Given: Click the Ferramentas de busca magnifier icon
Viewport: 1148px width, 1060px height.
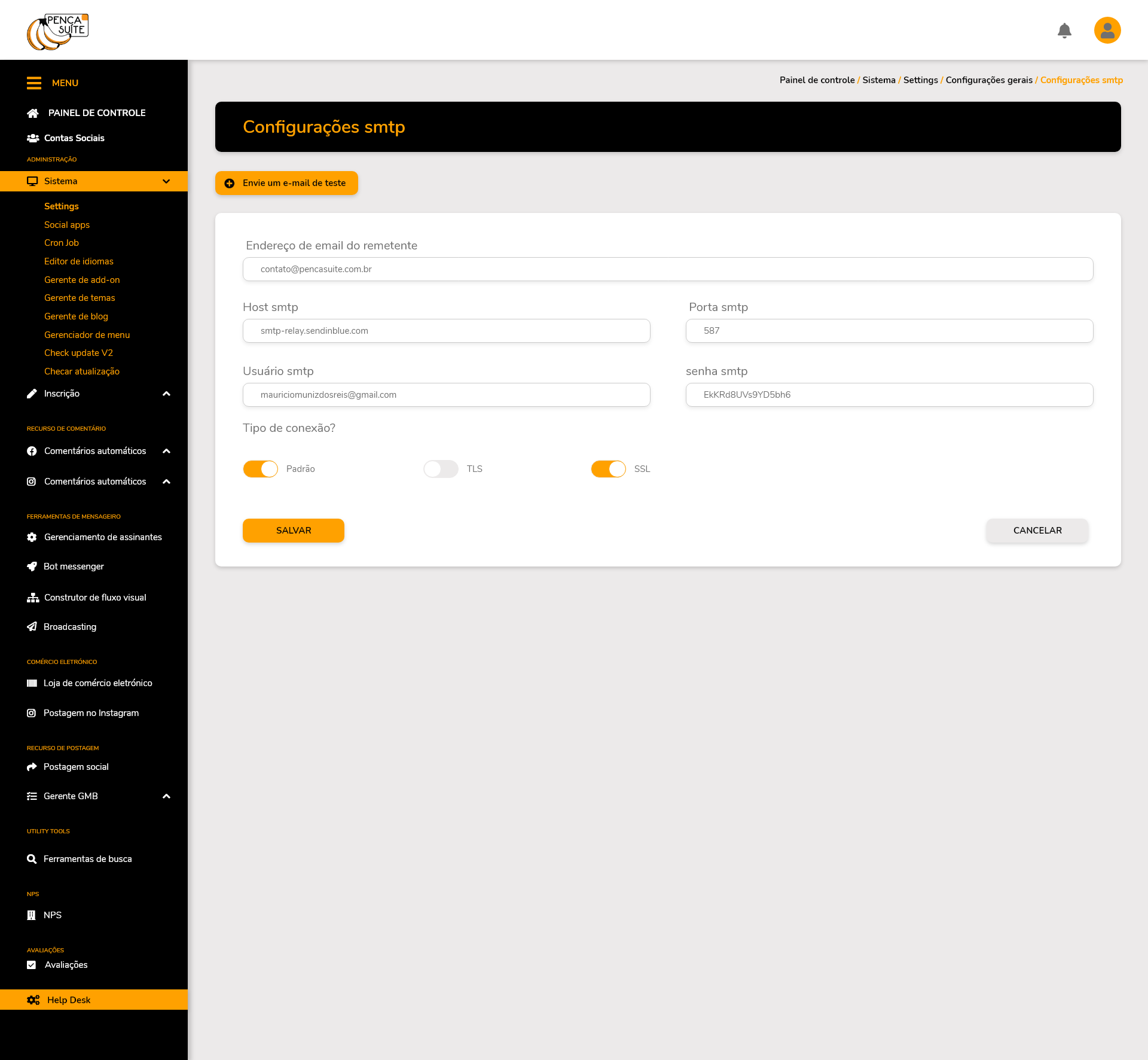Looking at the screenshot, I should point(32,859).
